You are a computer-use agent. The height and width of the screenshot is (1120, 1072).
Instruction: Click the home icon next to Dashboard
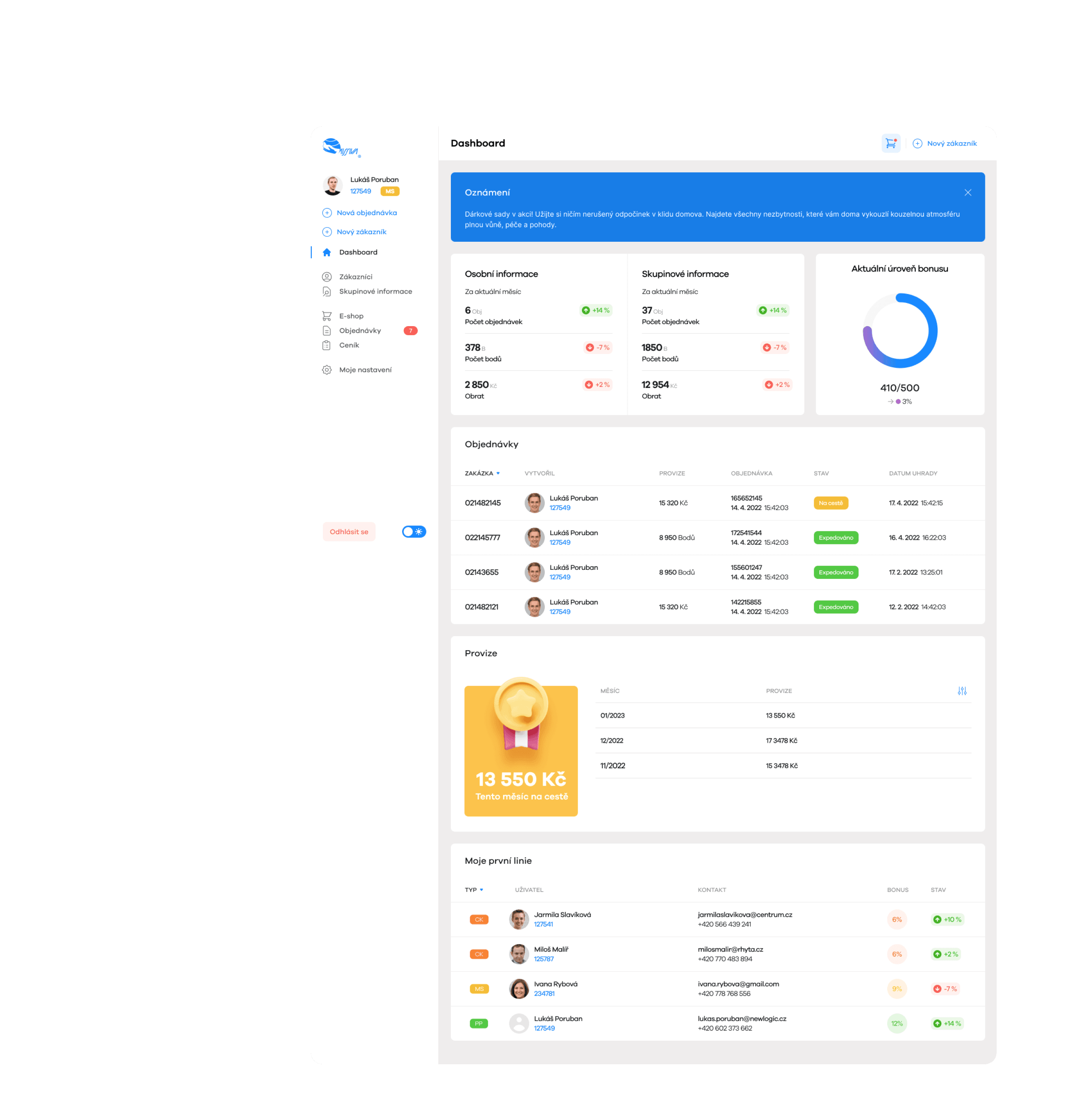327,252
